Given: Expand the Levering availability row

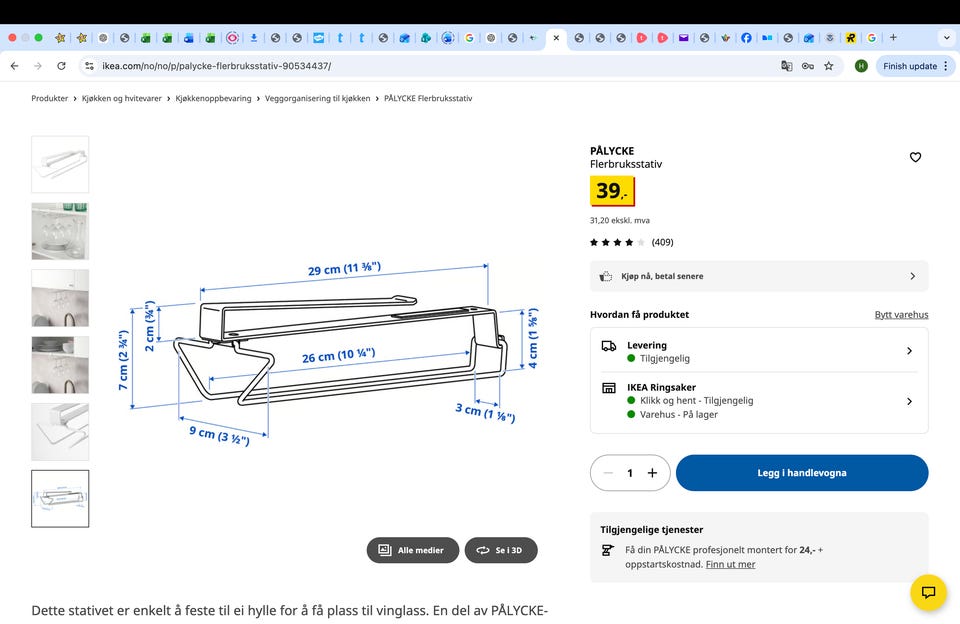Looking at the screenshot, I should [759, 351].
